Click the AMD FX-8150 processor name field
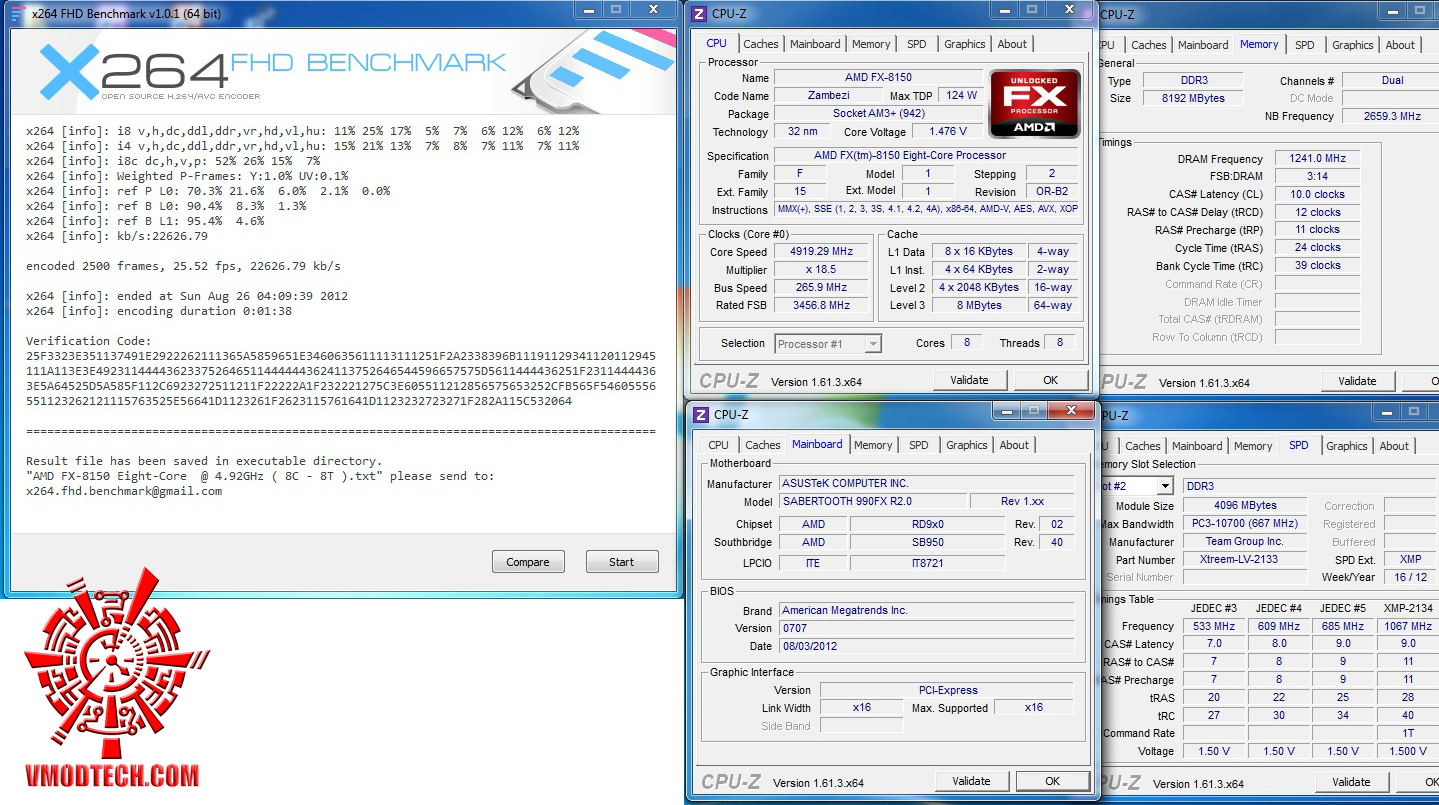The image size is (1439, 805). coord(878,78)
